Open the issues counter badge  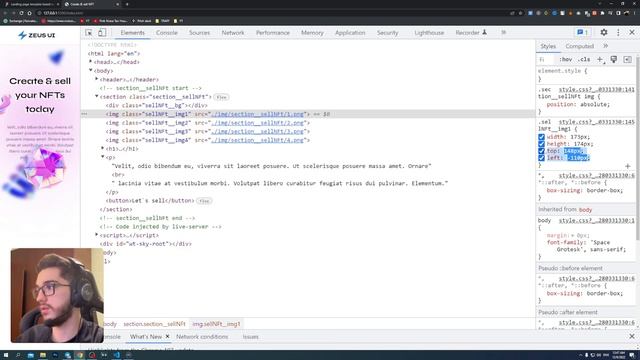point(582,32)
